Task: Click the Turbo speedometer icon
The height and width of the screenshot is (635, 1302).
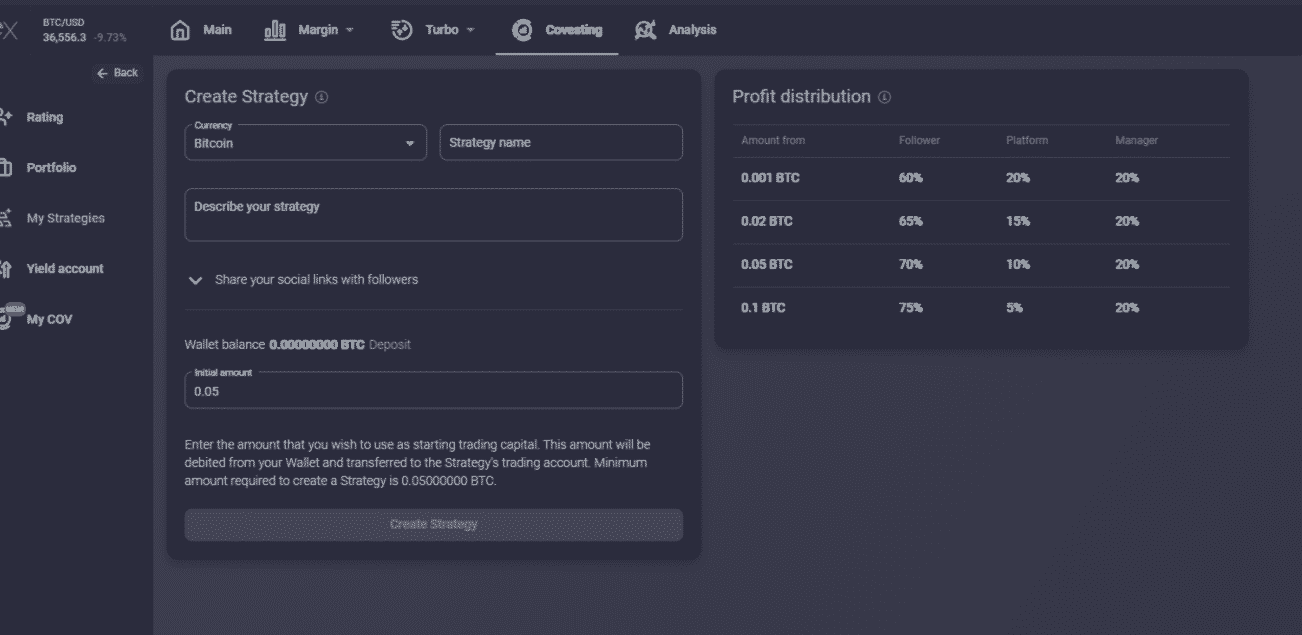Action: click(x=402, y=30)
